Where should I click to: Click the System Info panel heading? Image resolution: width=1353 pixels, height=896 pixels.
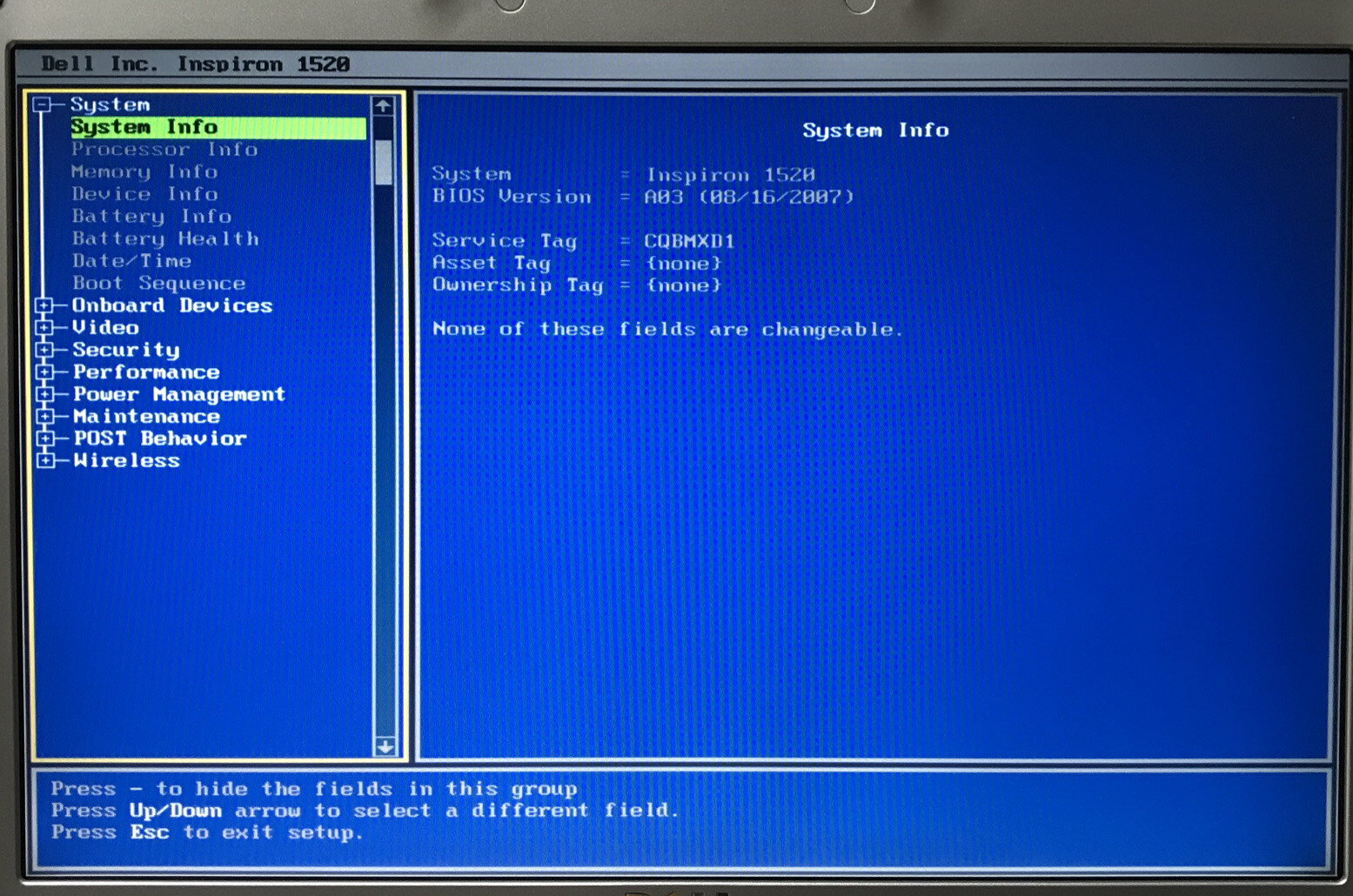tap(875, 130)
